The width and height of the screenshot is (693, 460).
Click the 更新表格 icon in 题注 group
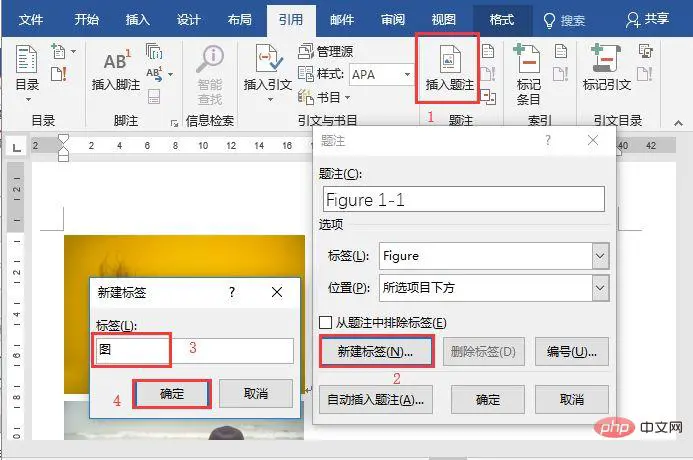pyautogui.click(x=488, y=74)
